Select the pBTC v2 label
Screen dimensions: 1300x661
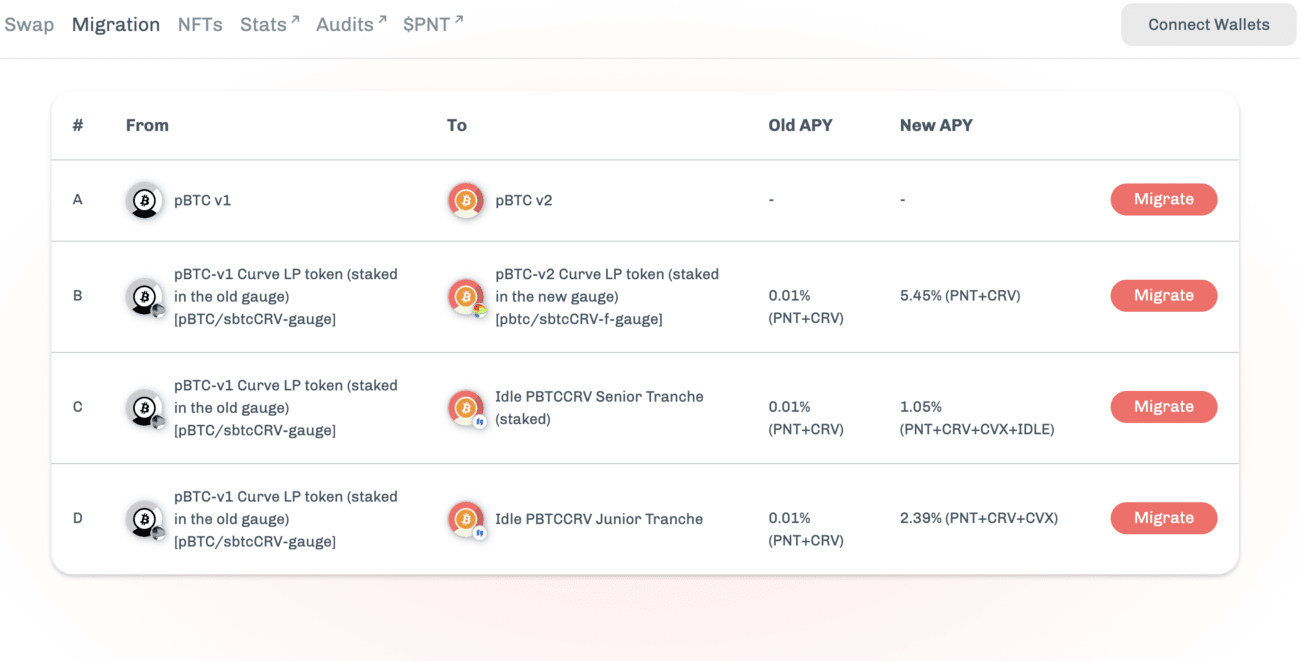[x=524, y=200]
